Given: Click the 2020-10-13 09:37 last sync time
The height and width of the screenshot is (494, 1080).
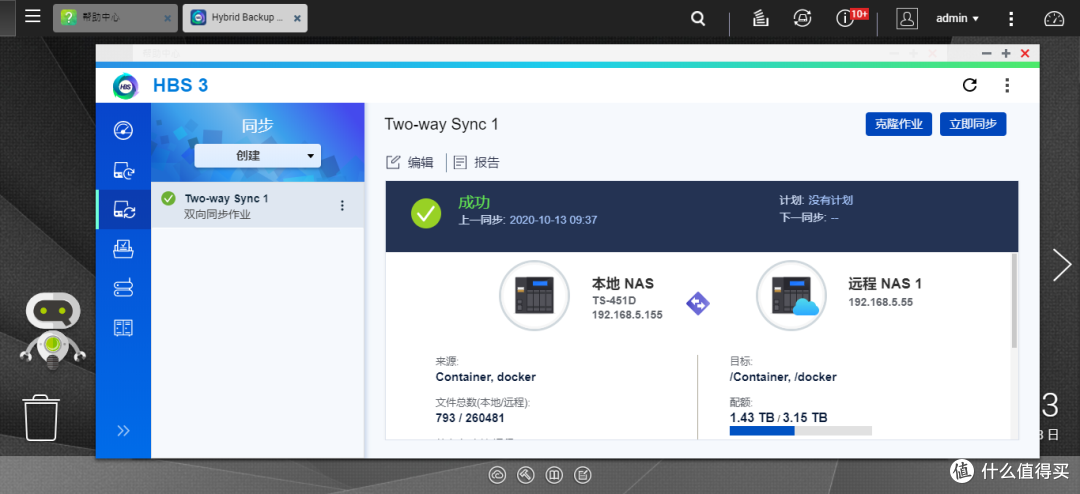Looking at the screenshot, I should [x=553, y=220].
